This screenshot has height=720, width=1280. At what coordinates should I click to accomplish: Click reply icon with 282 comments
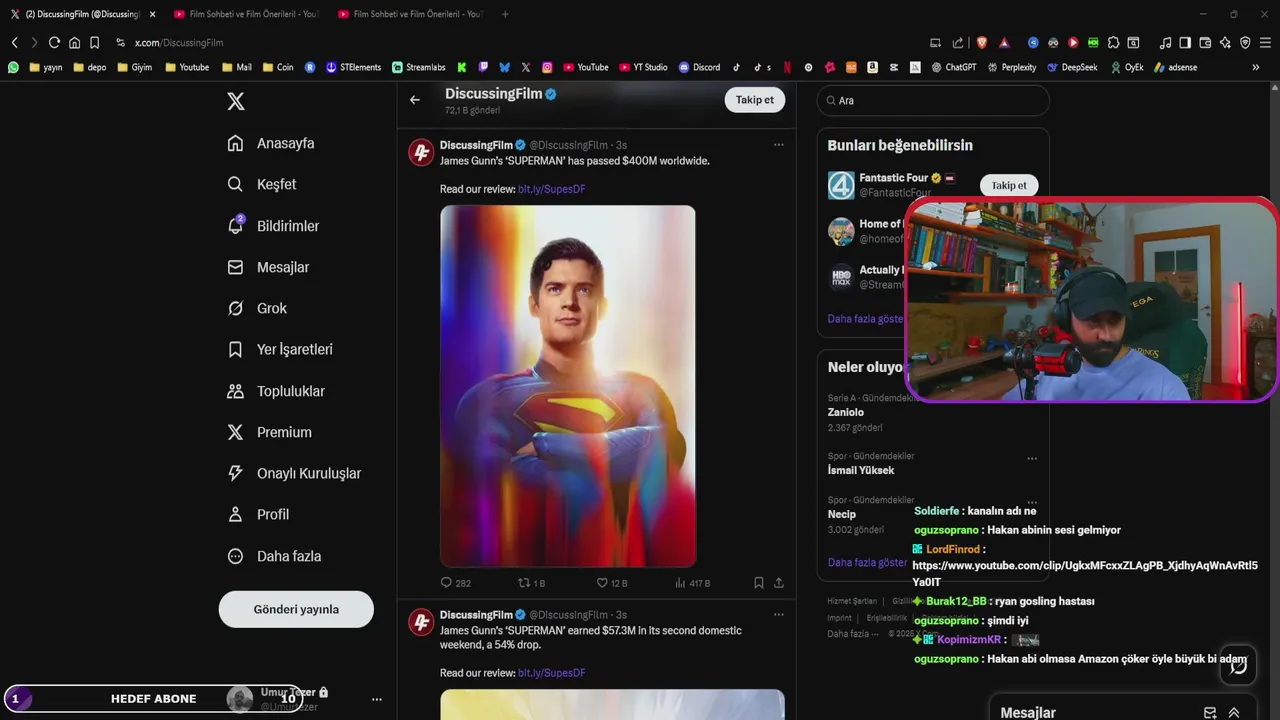click(x=456, y=582)
